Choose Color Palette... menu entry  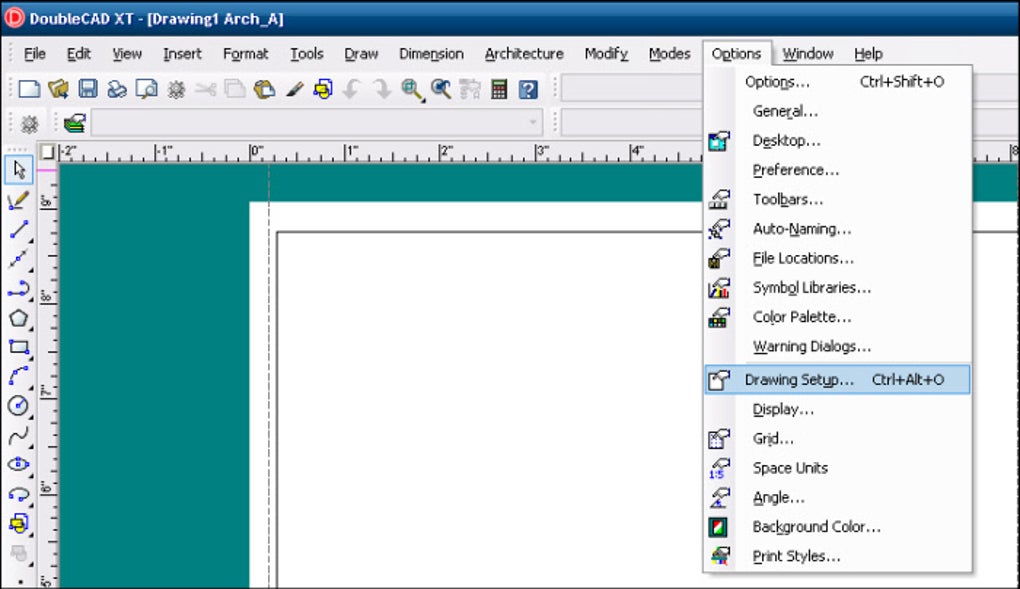838,317
